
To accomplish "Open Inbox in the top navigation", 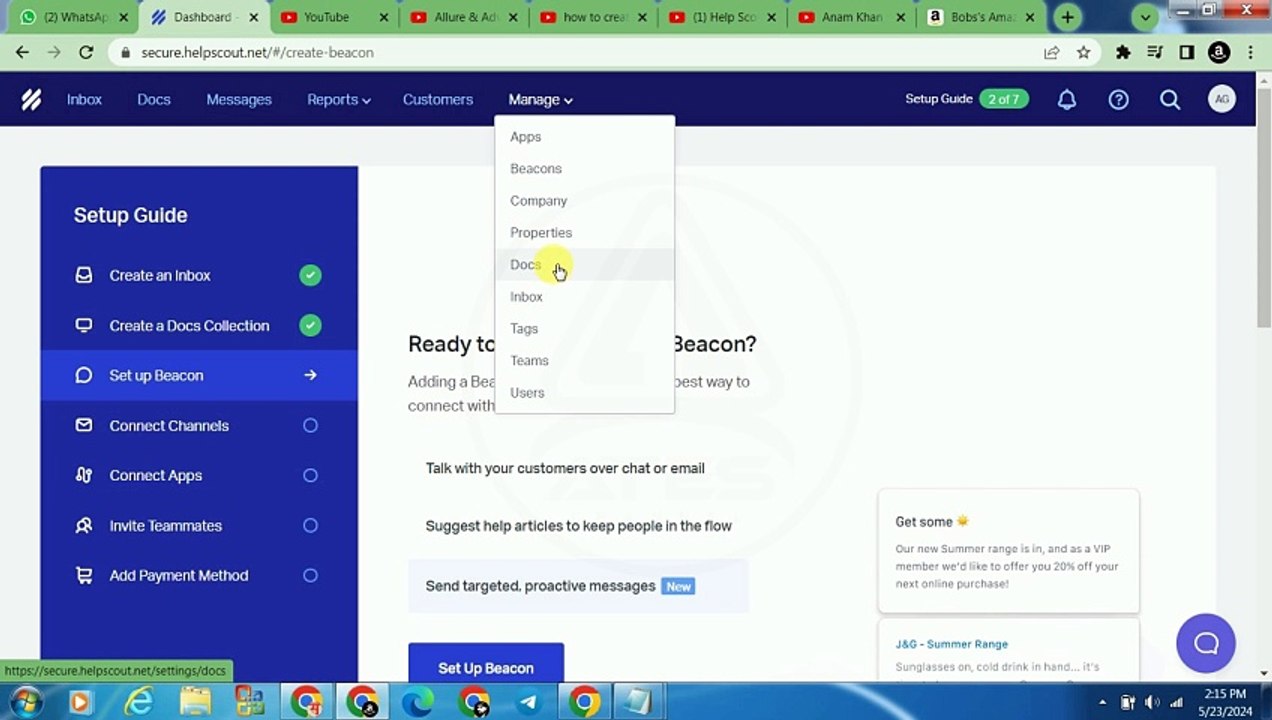I will pos(84,99).
